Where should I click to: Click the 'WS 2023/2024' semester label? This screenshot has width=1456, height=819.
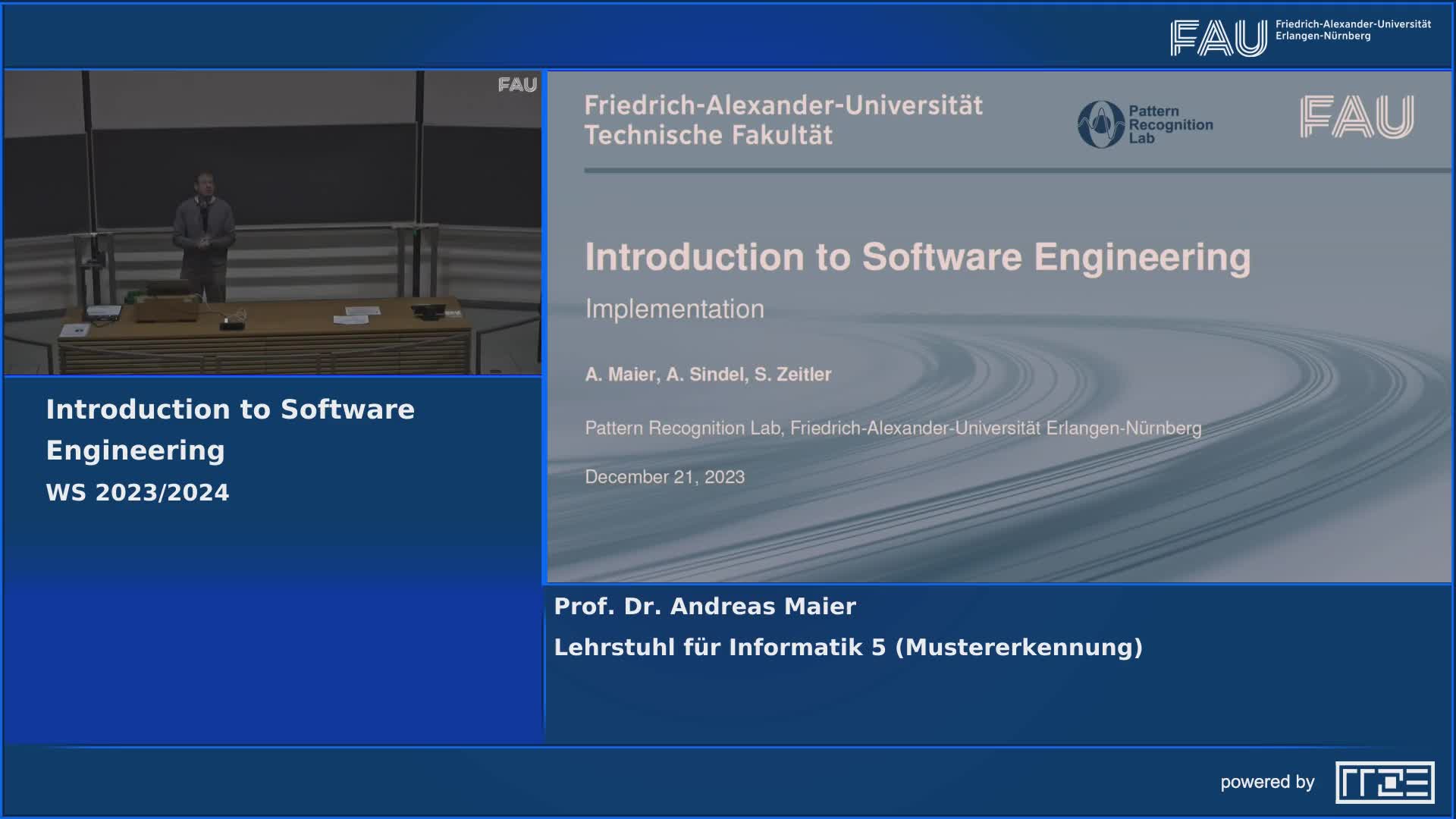(137, 493)
